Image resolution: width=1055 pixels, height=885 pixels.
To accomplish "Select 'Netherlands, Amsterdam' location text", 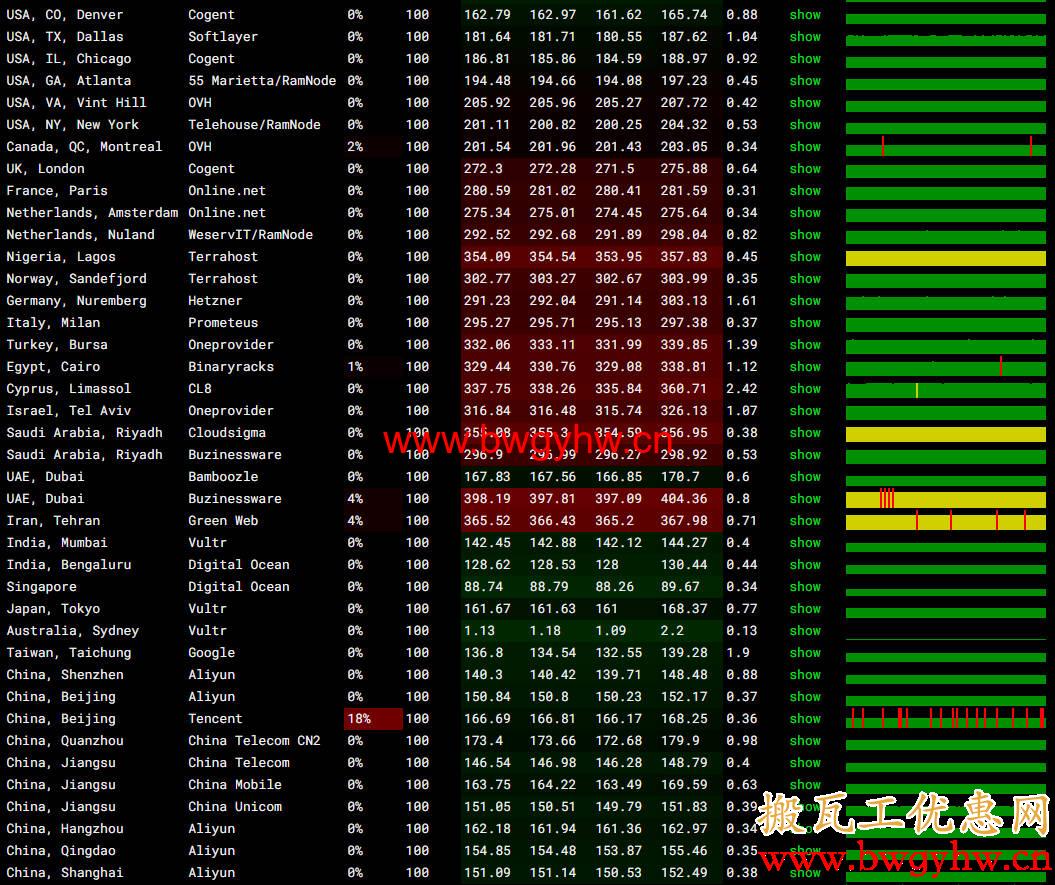I will [92, 212].
